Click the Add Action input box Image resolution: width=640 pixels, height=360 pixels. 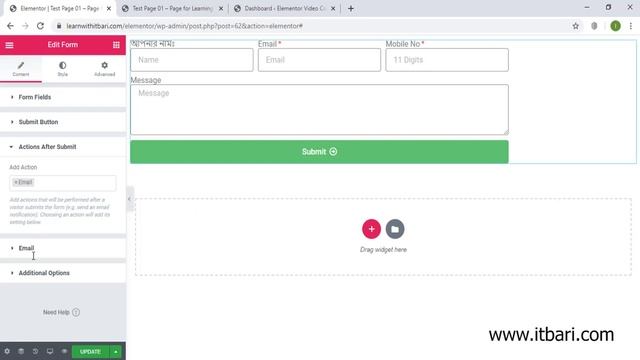(62, 183)
